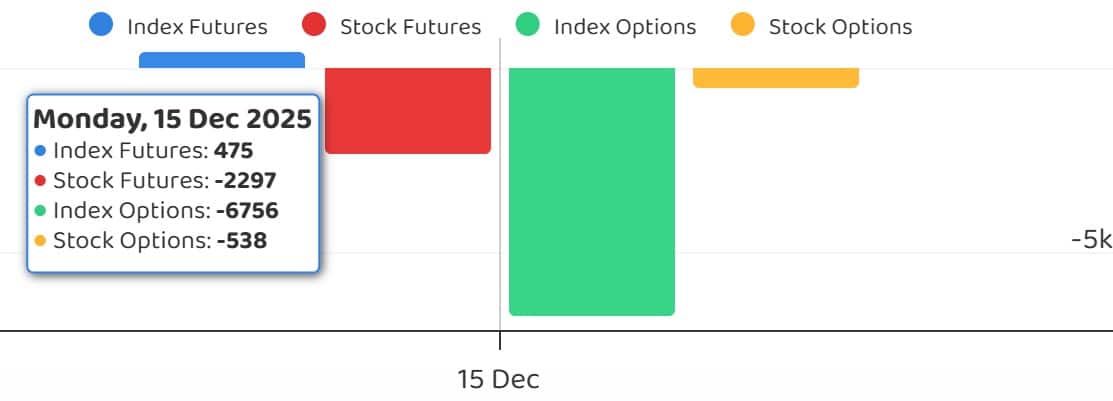Click the tooltip date heading Monday, 15 Dec 2025
Viewport: 1113px width, 401px height.
[x=172, y=120]
